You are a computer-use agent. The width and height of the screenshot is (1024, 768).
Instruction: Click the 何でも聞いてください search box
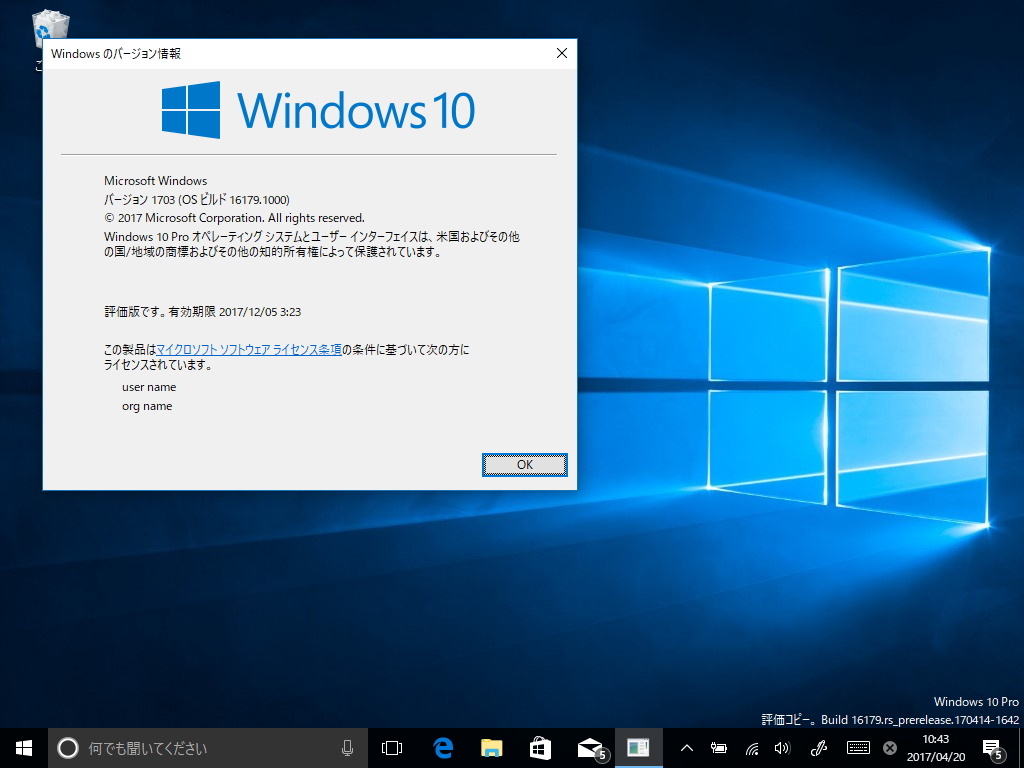point(200,747)
